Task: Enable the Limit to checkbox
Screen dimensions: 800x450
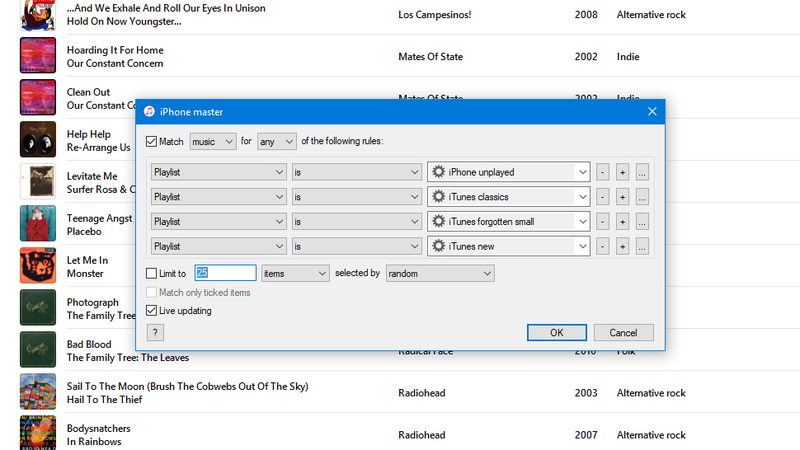Action: point(152,273)
